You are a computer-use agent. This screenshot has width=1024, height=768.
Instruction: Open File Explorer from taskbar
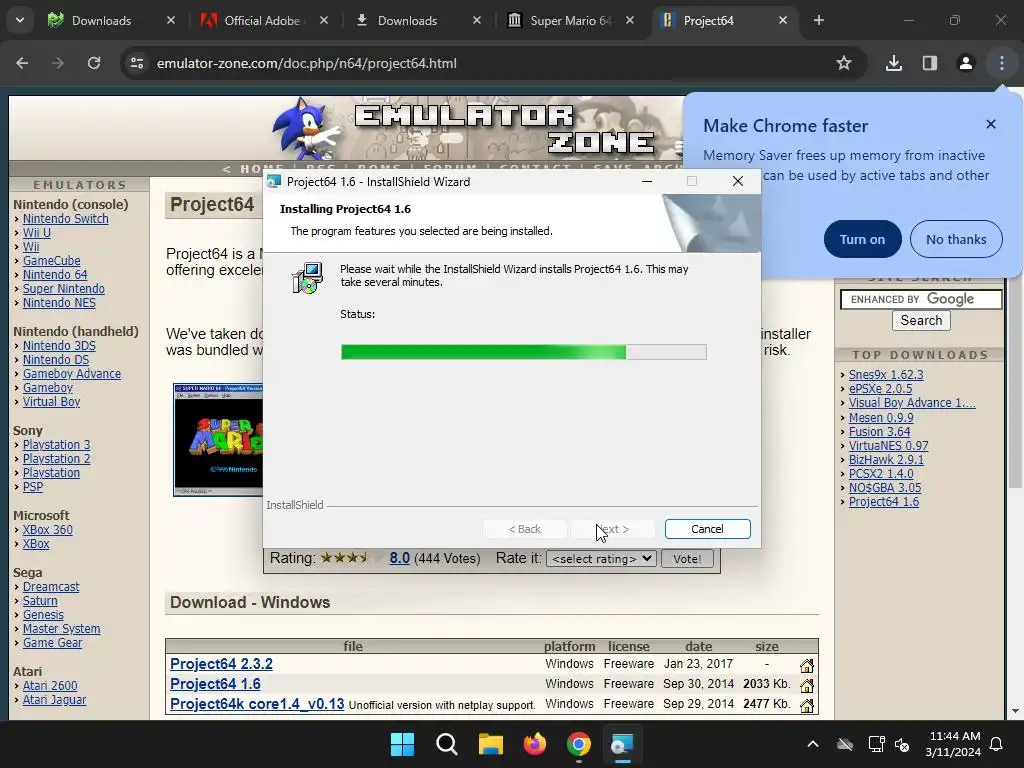(x=490, y=744)
